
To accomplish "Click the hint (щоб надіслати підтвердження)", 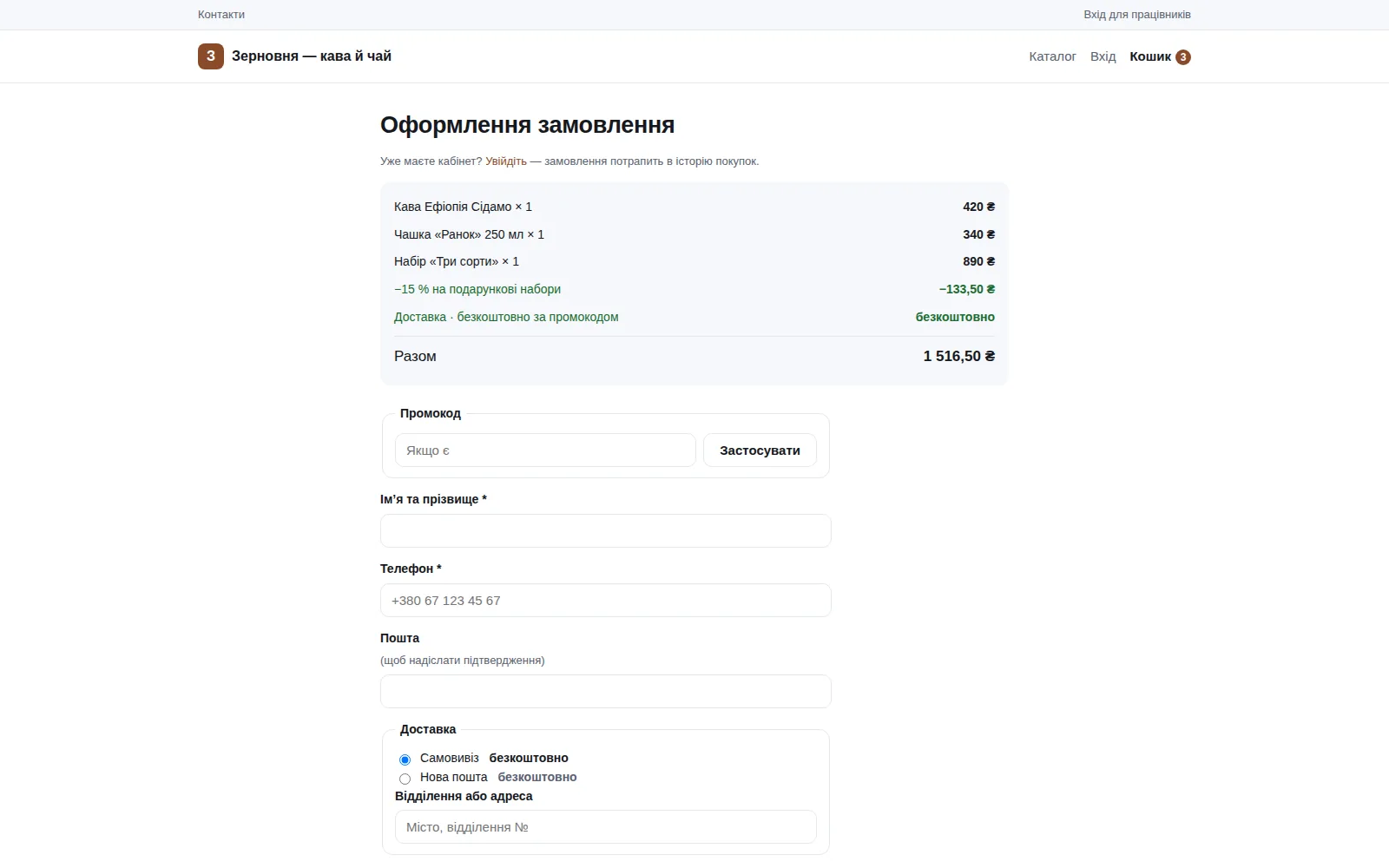I will (x=463, y=661).
